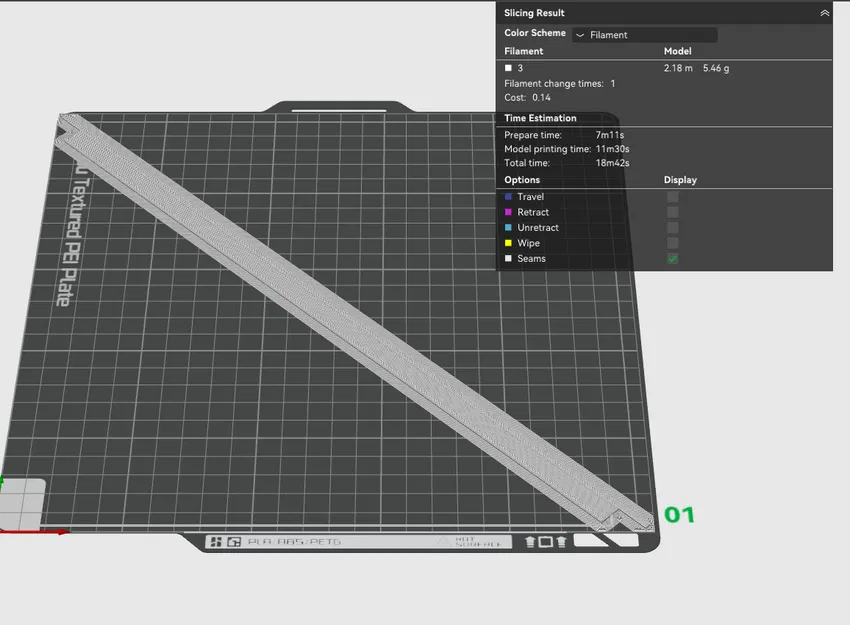
Task: Click the '2.18 m' filament length
Action: [678, 68]
